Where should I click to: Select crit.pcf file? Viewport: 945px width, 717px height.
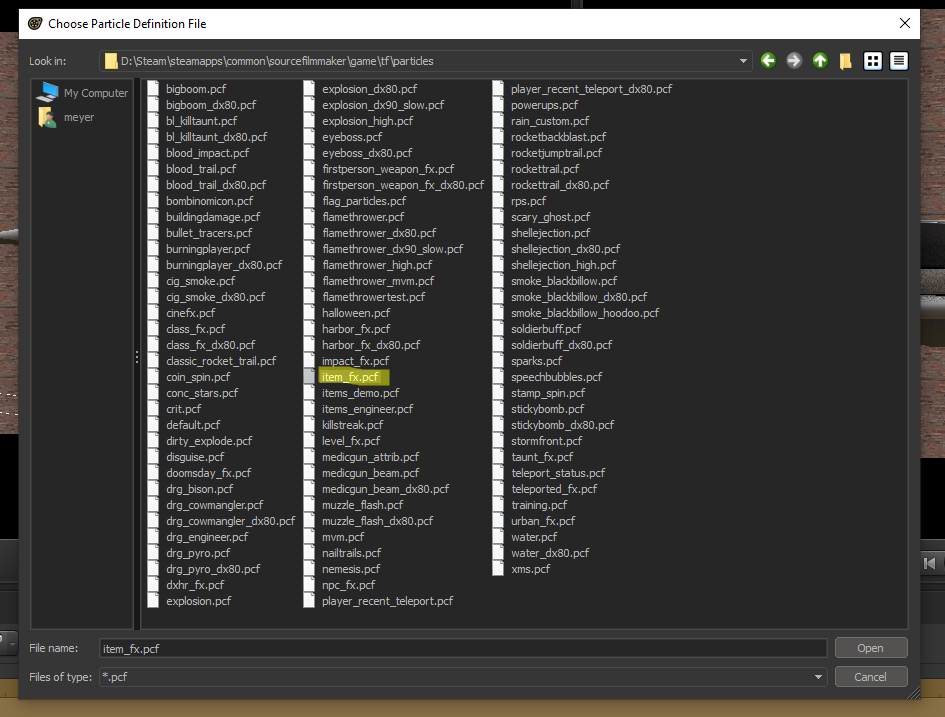pos(184,409)
